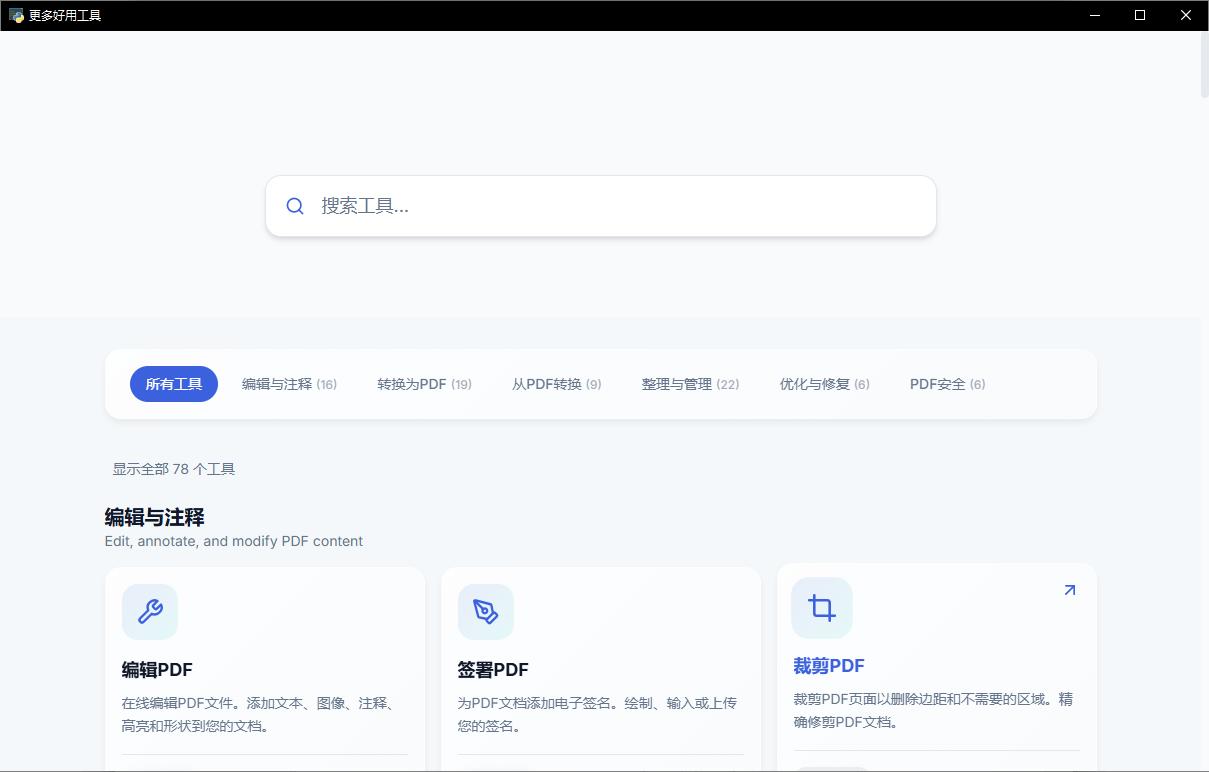Viewport: 1209px width, 772px height.
Task: Select the 所有工具 filter tab
Action: click(x=173, y=384)
